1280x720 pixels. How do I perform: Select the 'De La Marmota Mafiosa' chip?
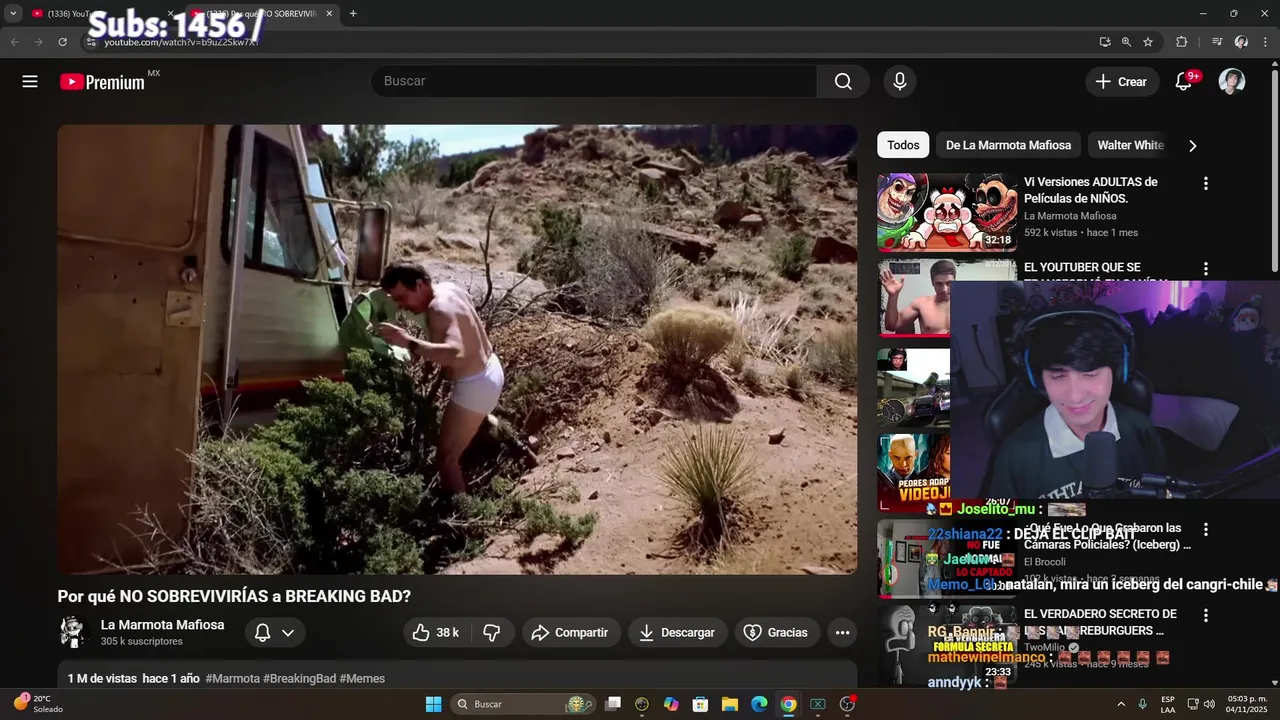(1008, 145)
